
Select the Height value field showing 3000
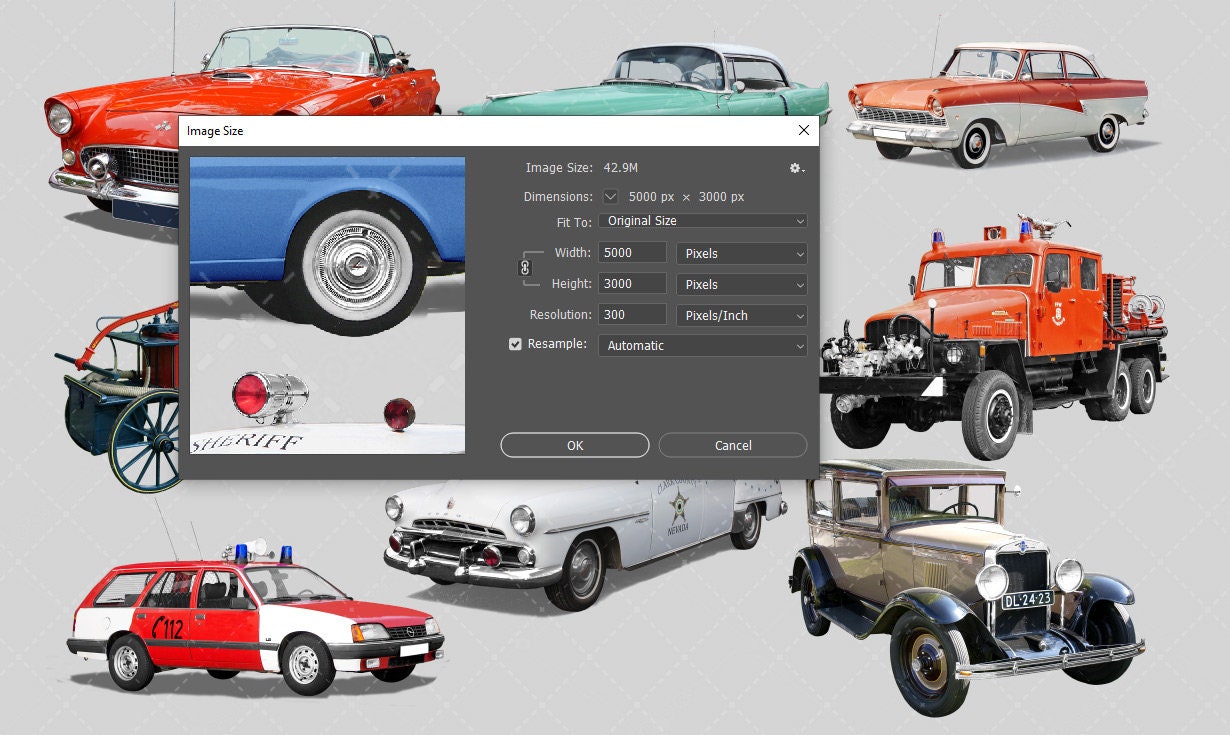pos(632,283)
